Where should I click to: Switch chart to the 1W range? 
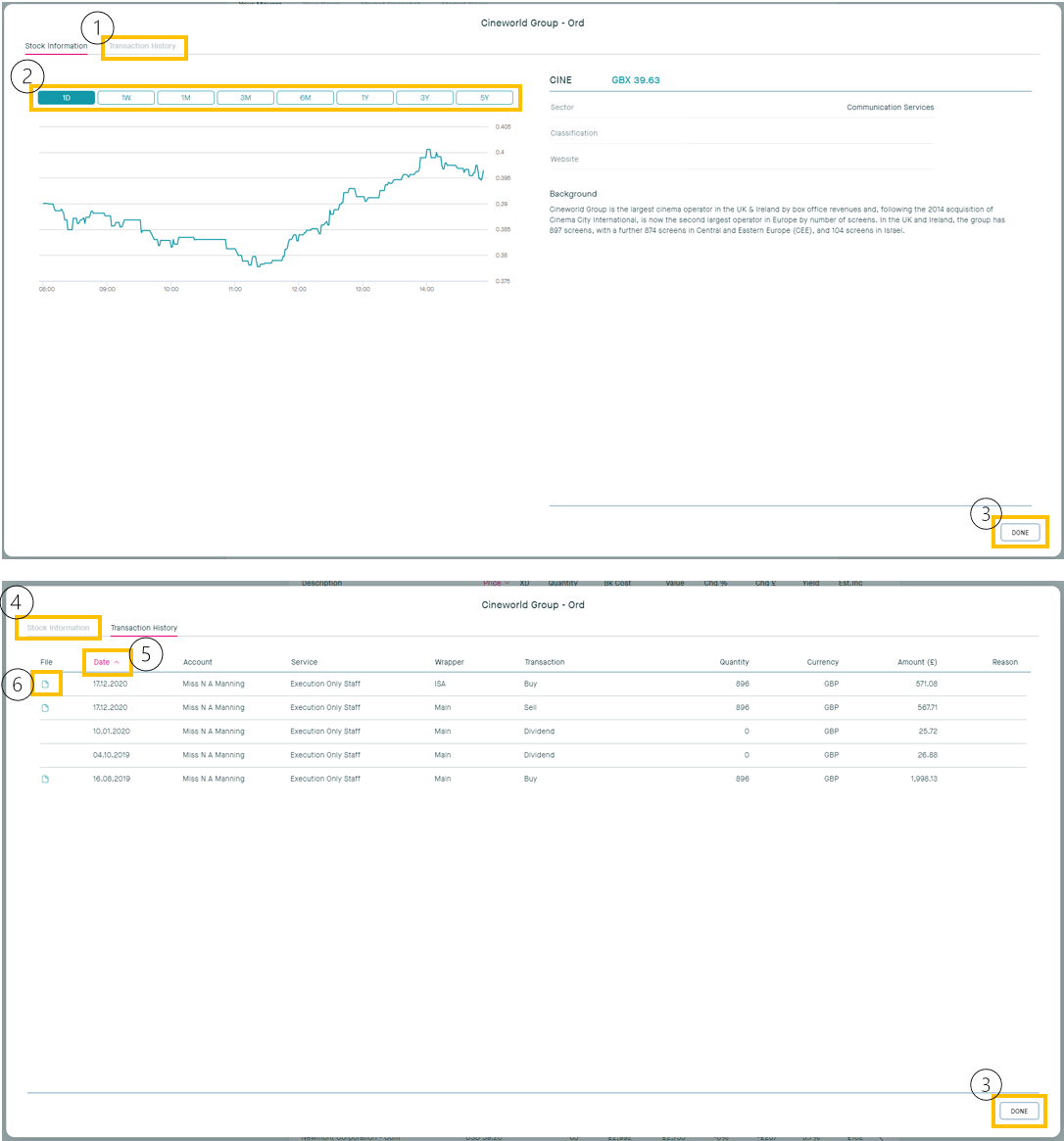pos(126,98)
